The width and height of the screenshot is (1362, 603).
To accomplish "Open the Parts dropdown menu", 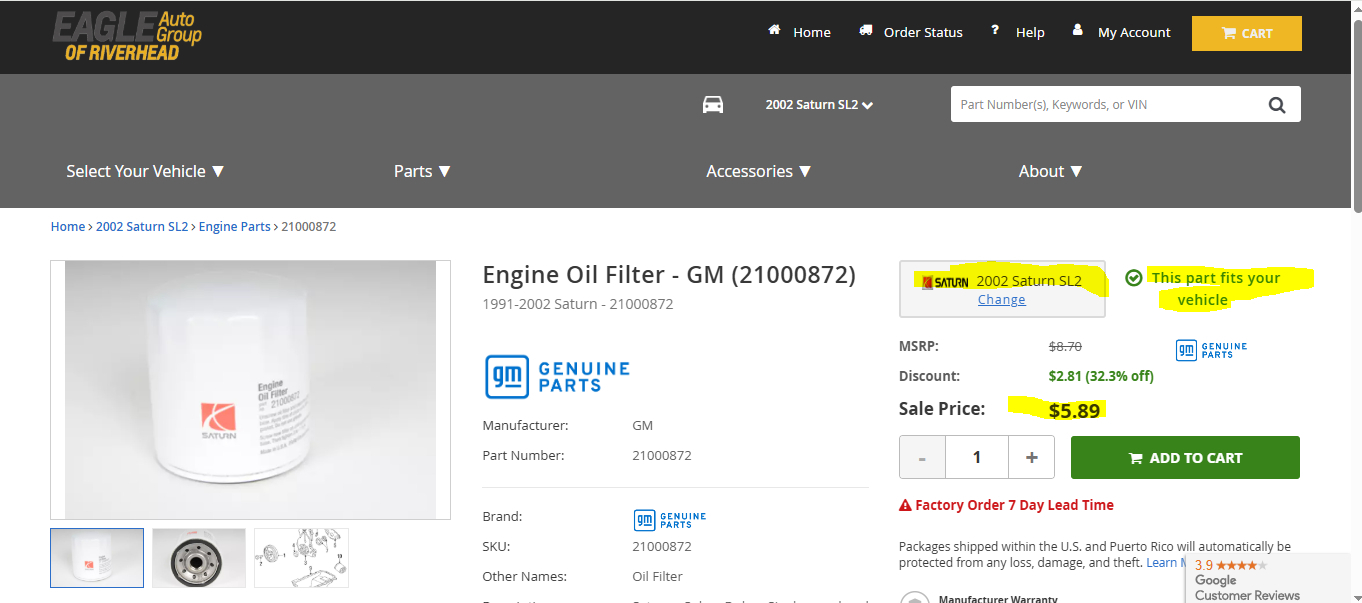I will point(422,171).
